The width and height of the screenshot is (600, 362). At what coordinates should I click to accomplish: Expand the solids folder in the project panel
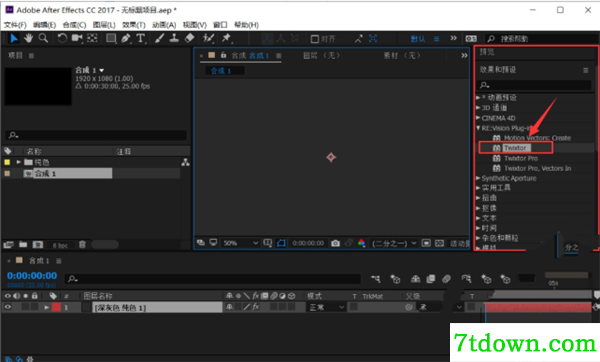click(x=18, y=162)
